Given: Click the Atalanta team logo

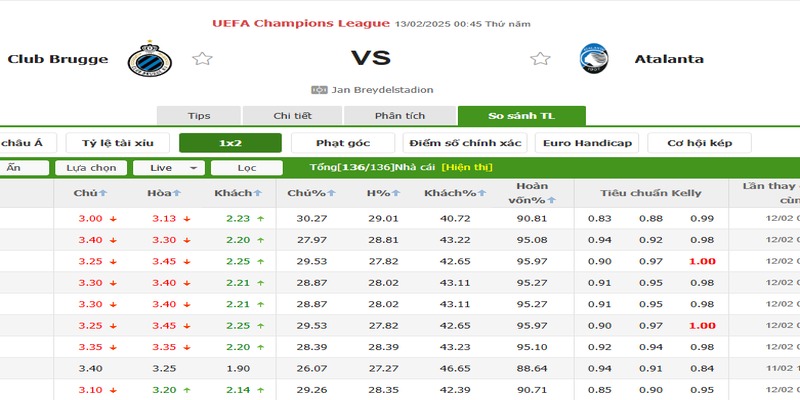Looking at the screenshot, I should (x=594, y=59).
